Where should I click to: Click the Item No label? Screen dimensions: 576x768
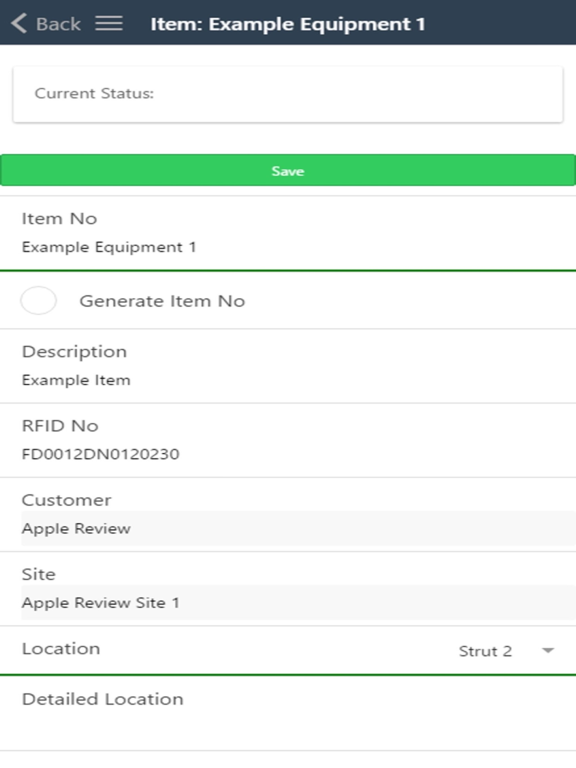point(59,218)
